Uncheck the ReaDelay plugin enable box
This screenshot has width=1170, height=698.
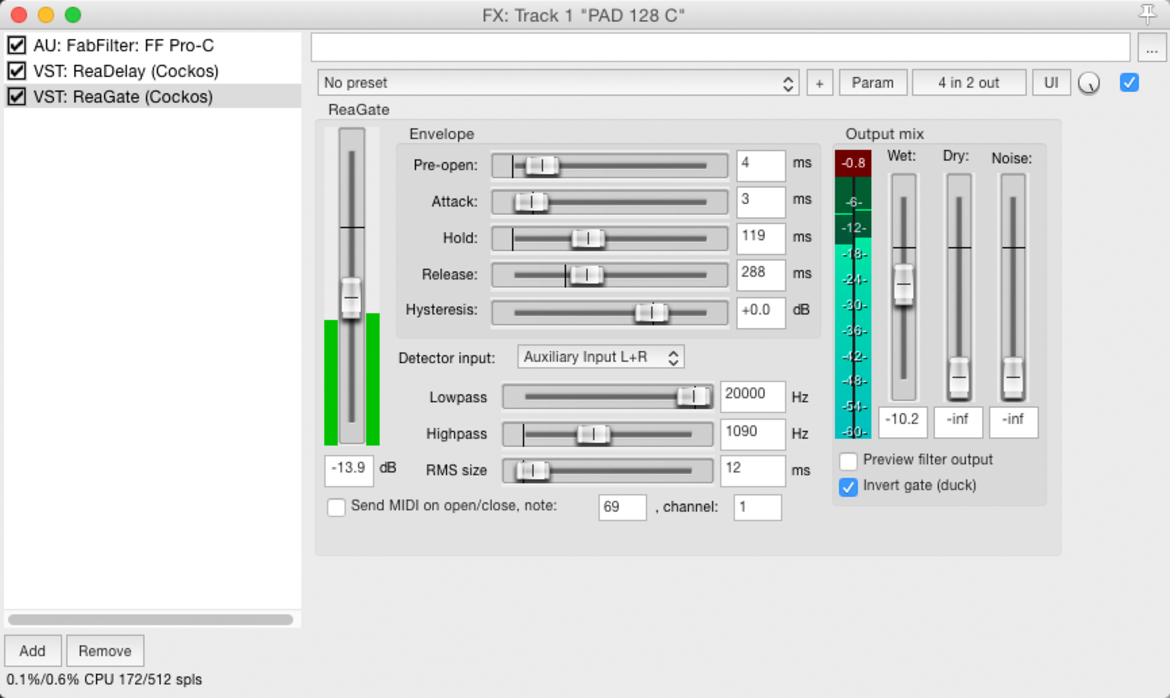[x=16, y=71]
